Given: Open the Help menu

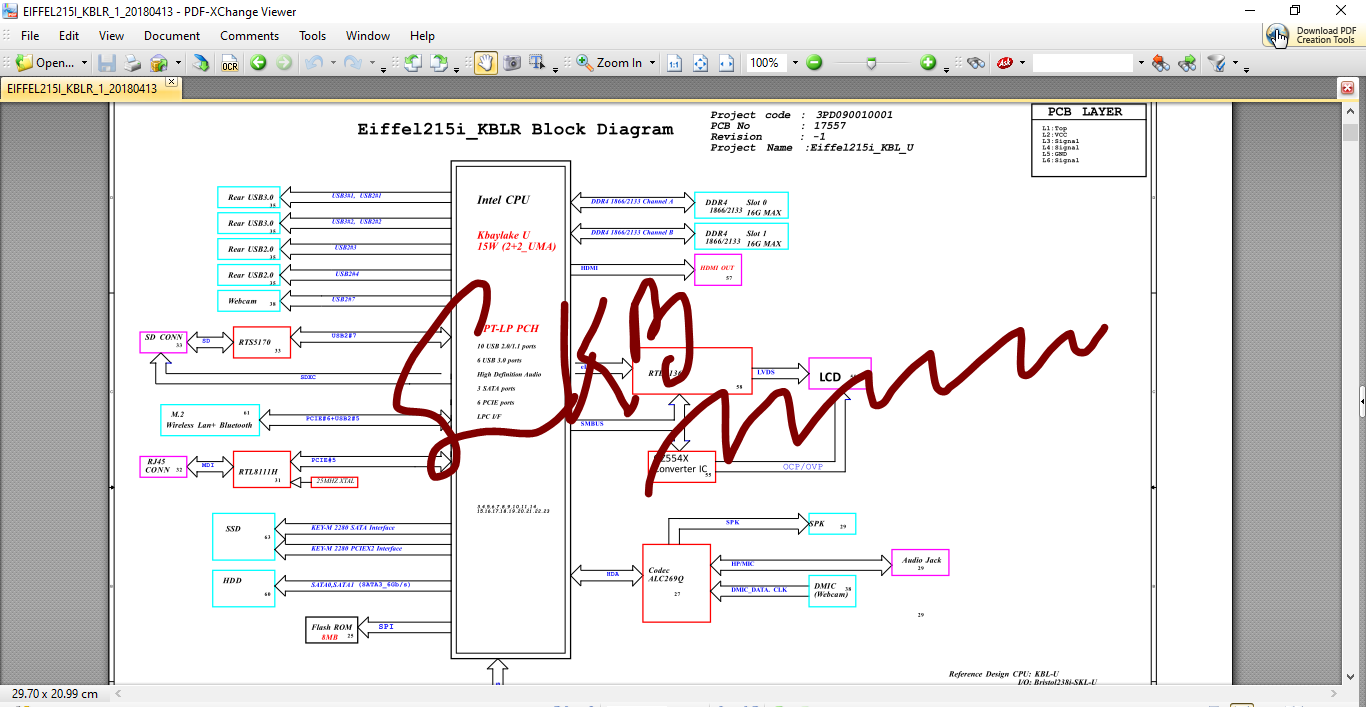Looking at the screenshot, I should pos(422,35).
